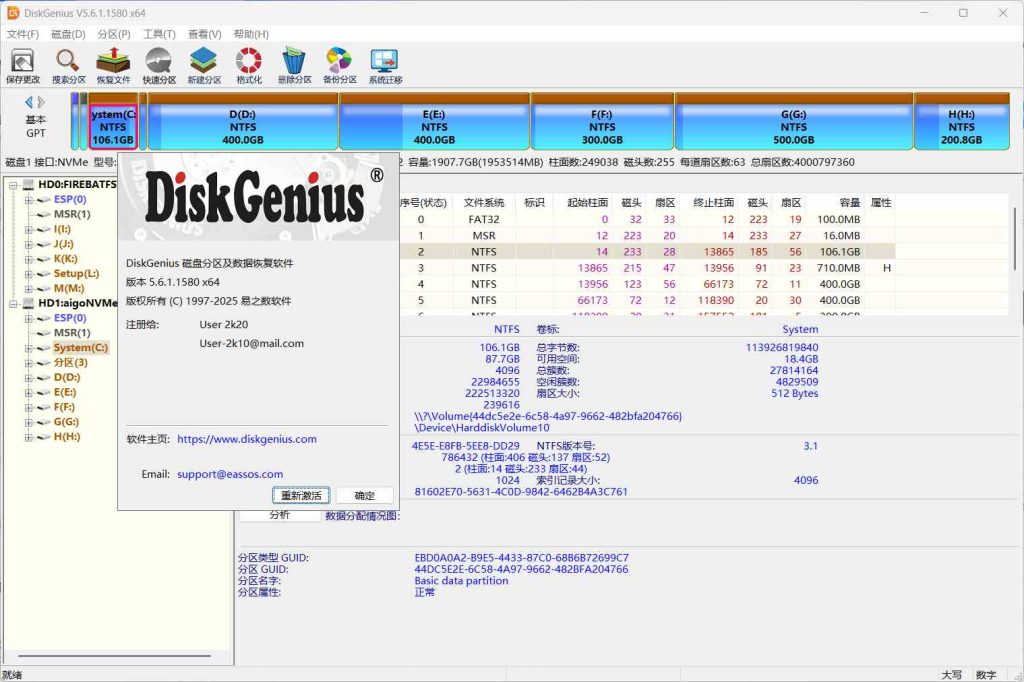Screen dimensions: 1024x682
Task: Expand the 分区(3) tree node
Action: pyautogui.click(x=28, y=363)
